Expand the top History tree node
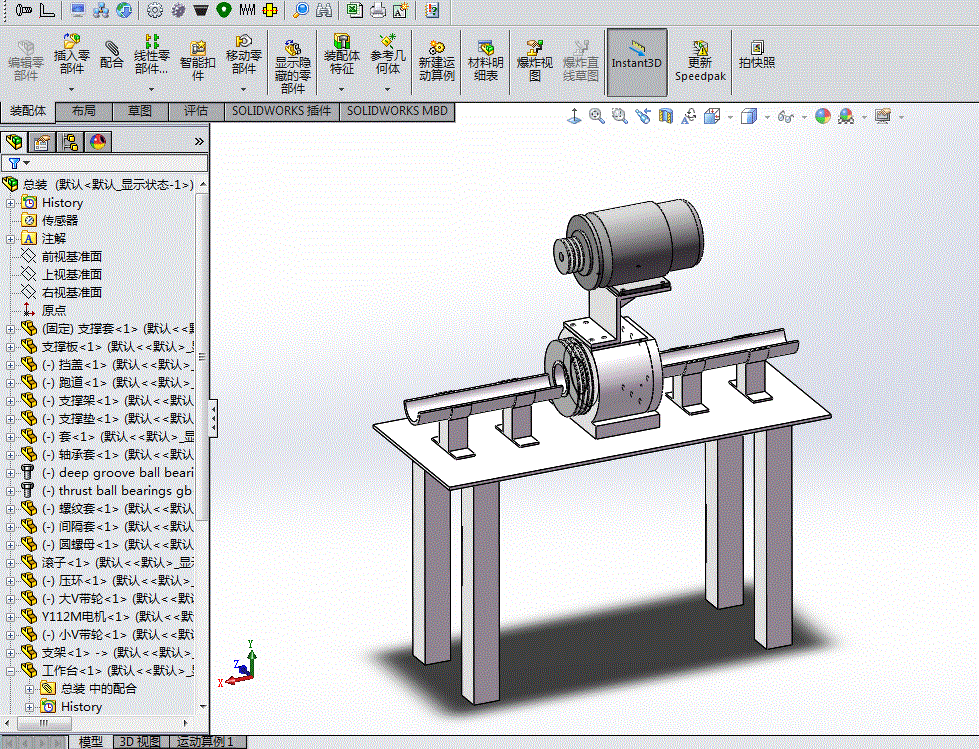The height and width of the screenshot is (749, 979). [10, 203]
